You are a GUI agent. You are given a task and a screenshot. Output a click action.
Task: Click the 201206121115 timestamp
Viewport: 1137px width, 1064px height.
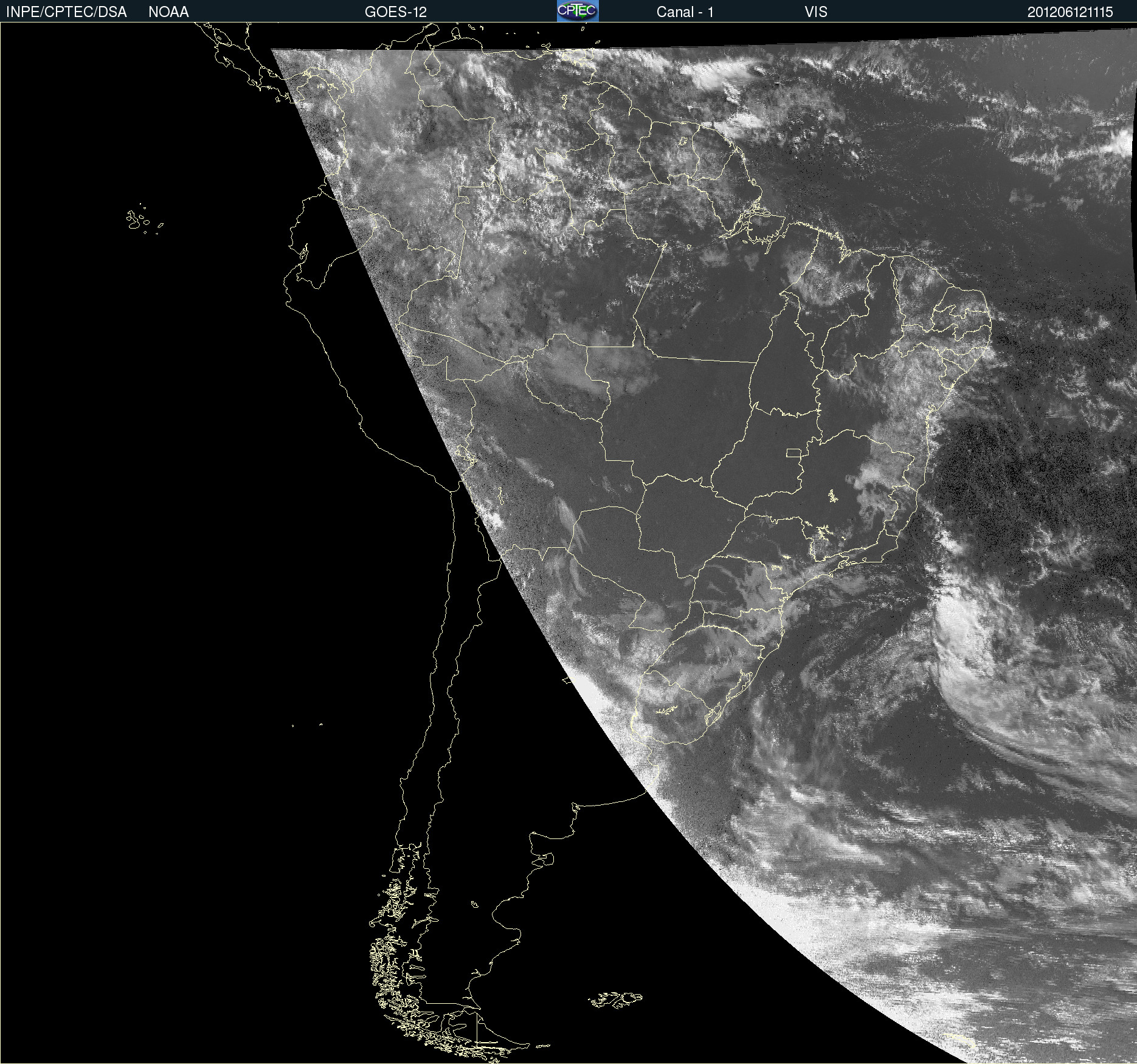tap(1070, 12)
